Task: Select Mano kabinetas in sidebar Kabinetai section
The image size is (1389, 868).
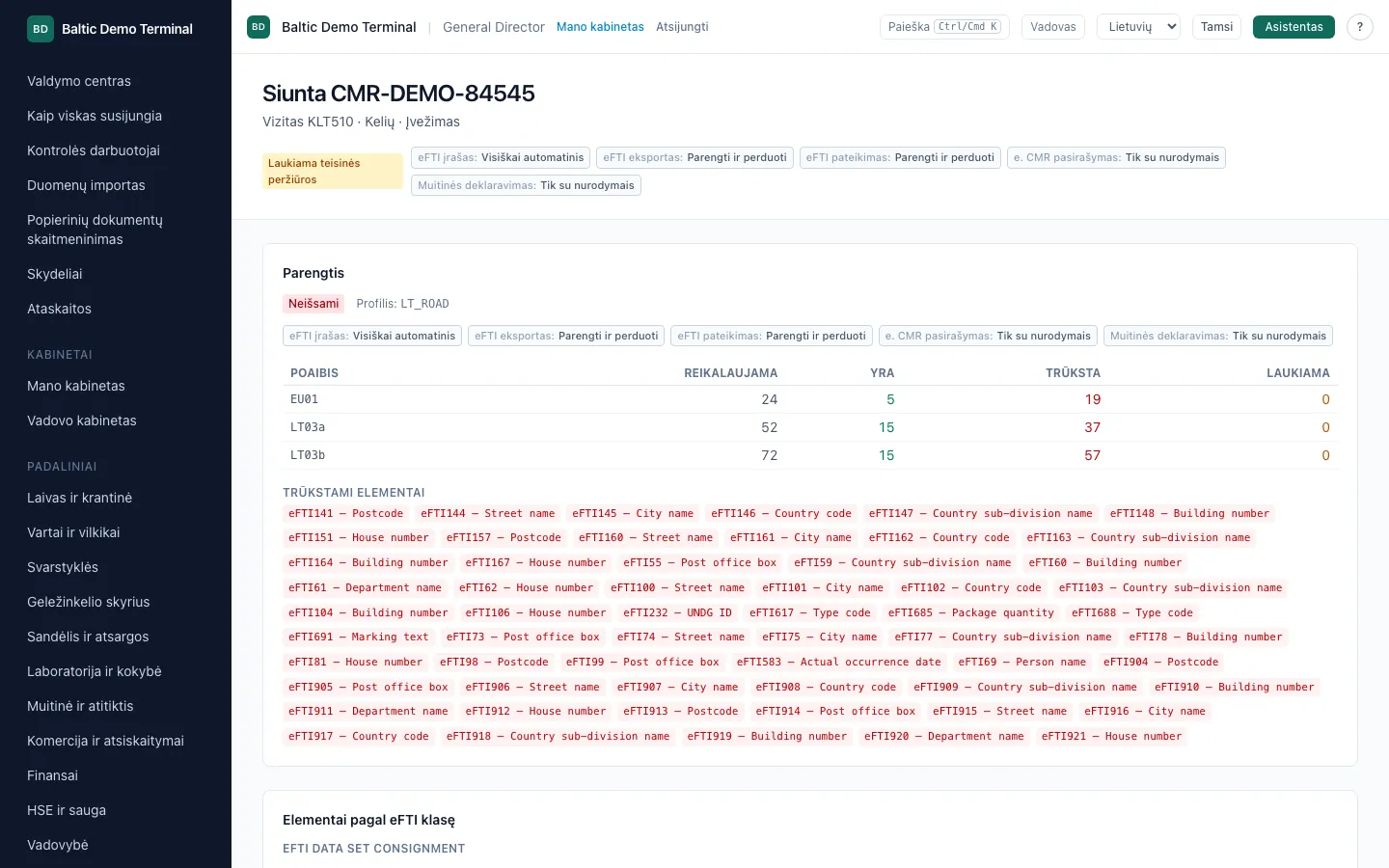Action: (x=76, y=386)
